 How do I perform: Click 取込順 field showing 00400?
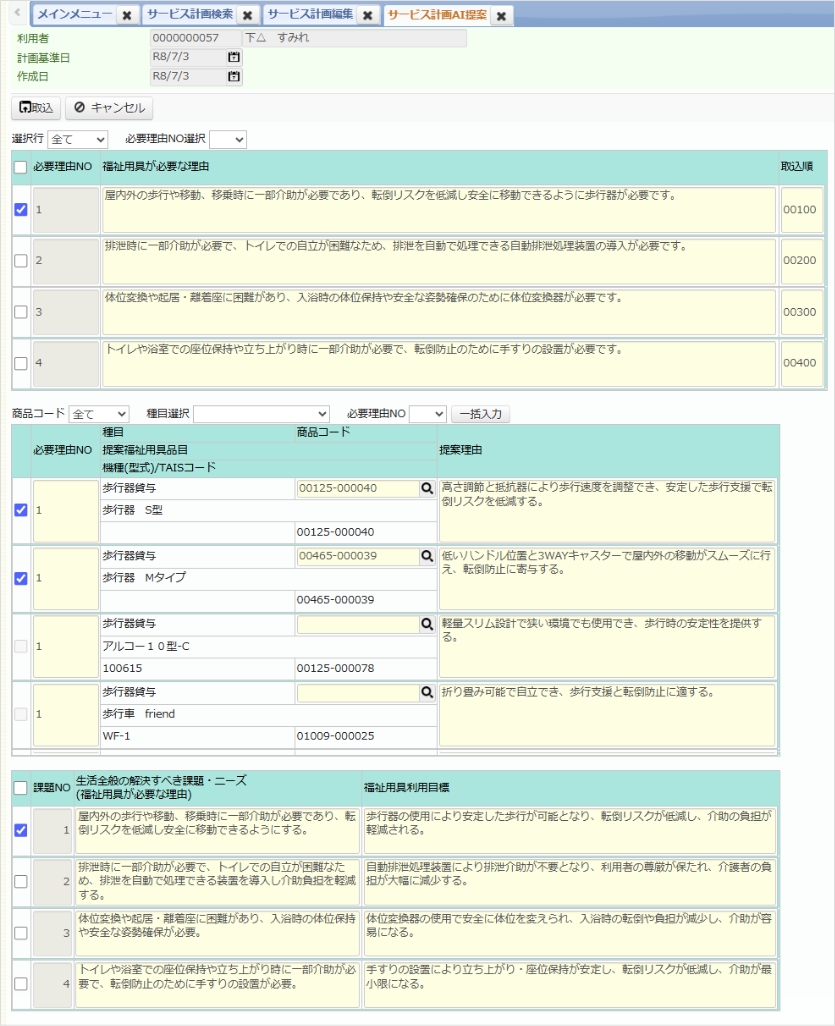(x=802, y=364)
